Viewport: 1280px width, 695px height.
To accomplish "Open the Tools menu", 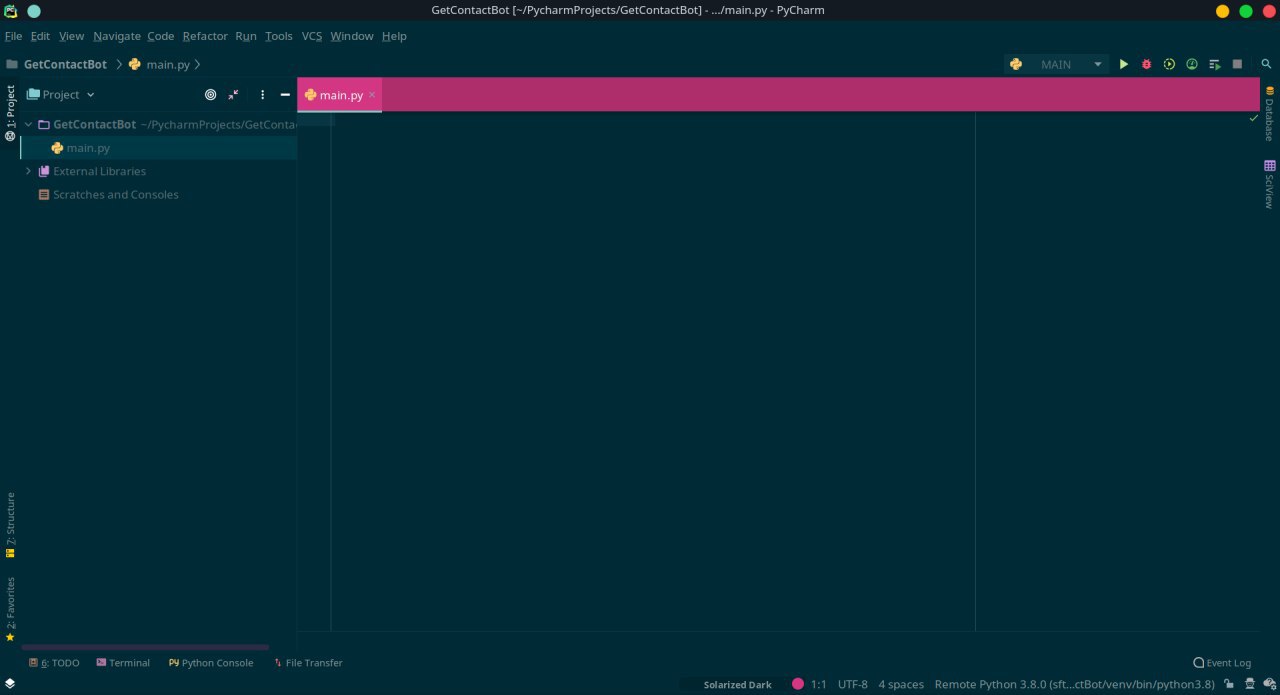I will (279, 36).
